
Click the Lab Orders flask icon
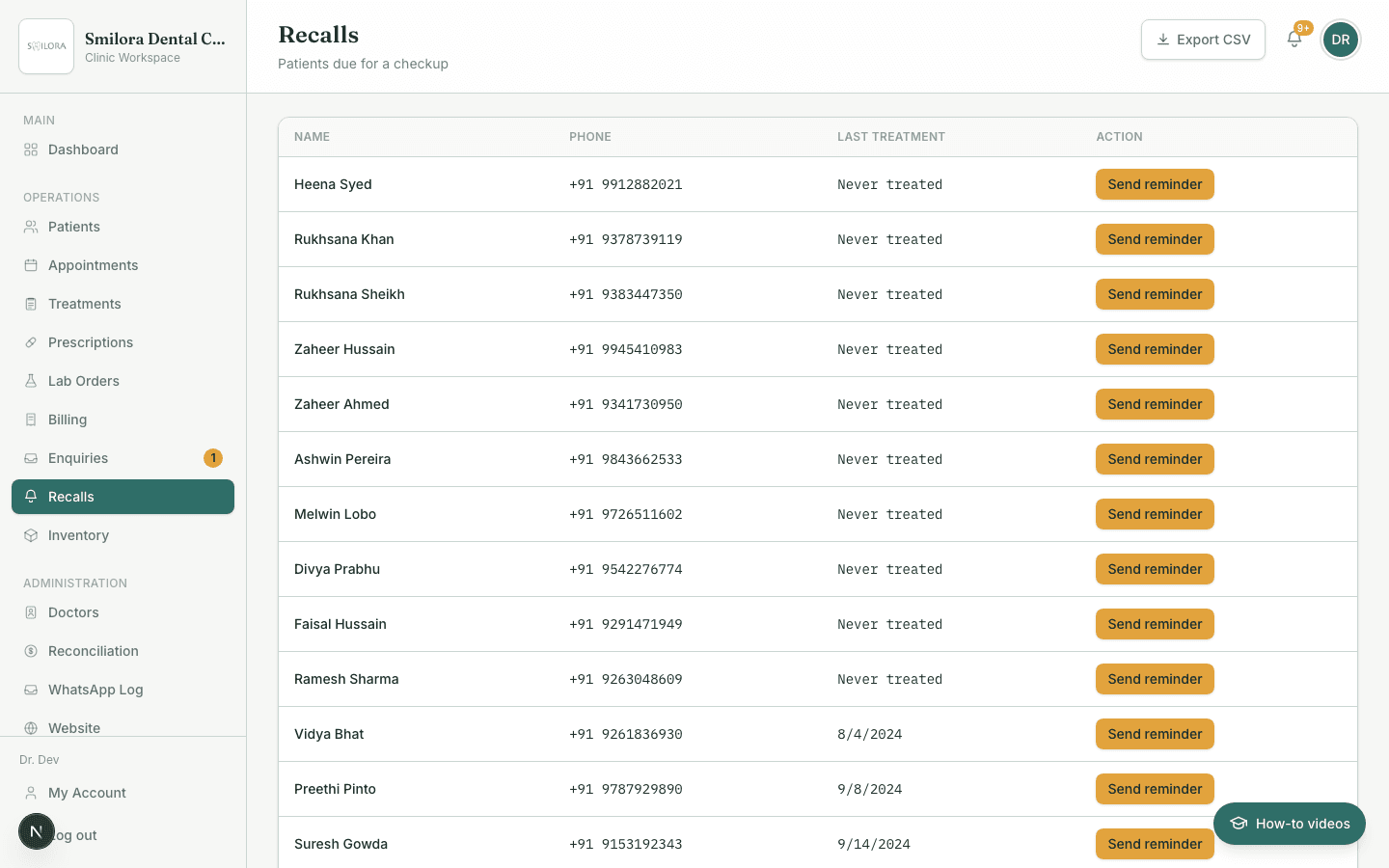click(31, 381)
